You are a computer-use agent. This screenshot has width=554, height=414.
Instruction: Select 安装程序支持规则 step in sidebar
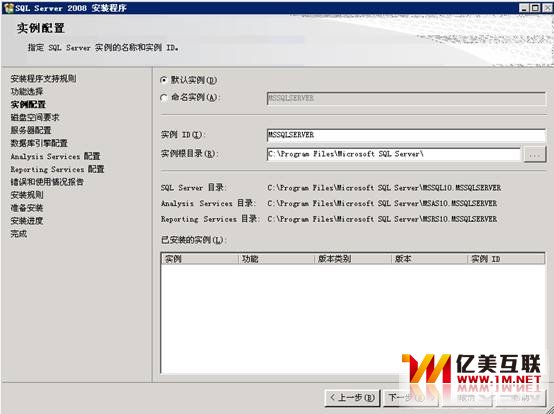(43, 78)
